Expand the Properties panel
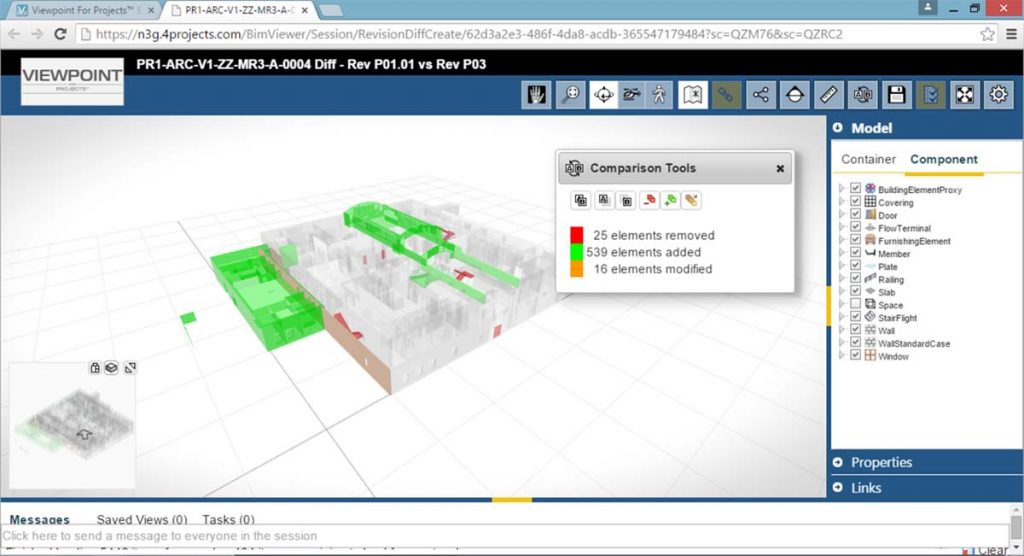This screenshot has height=556, width=1024. tap(926, 462)
